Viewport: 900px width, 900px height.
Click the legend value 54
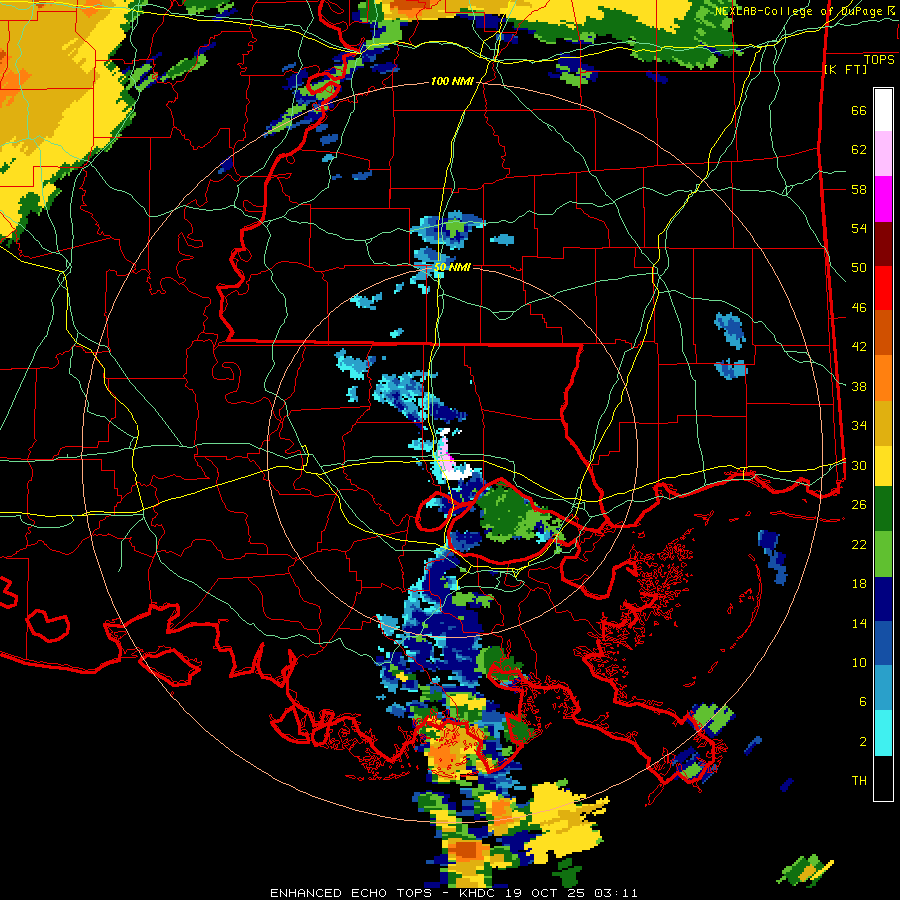(x=859, y=228)
